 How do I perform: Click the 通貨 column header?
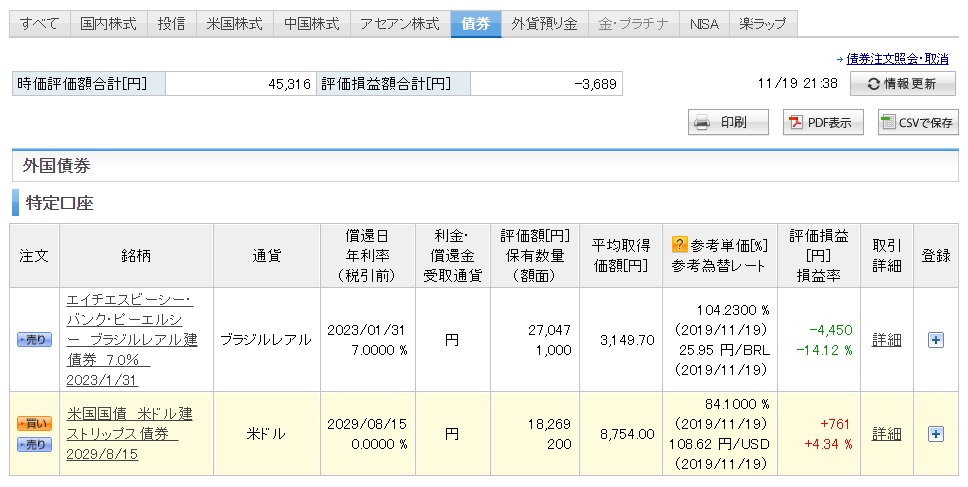tap(267, 256)
